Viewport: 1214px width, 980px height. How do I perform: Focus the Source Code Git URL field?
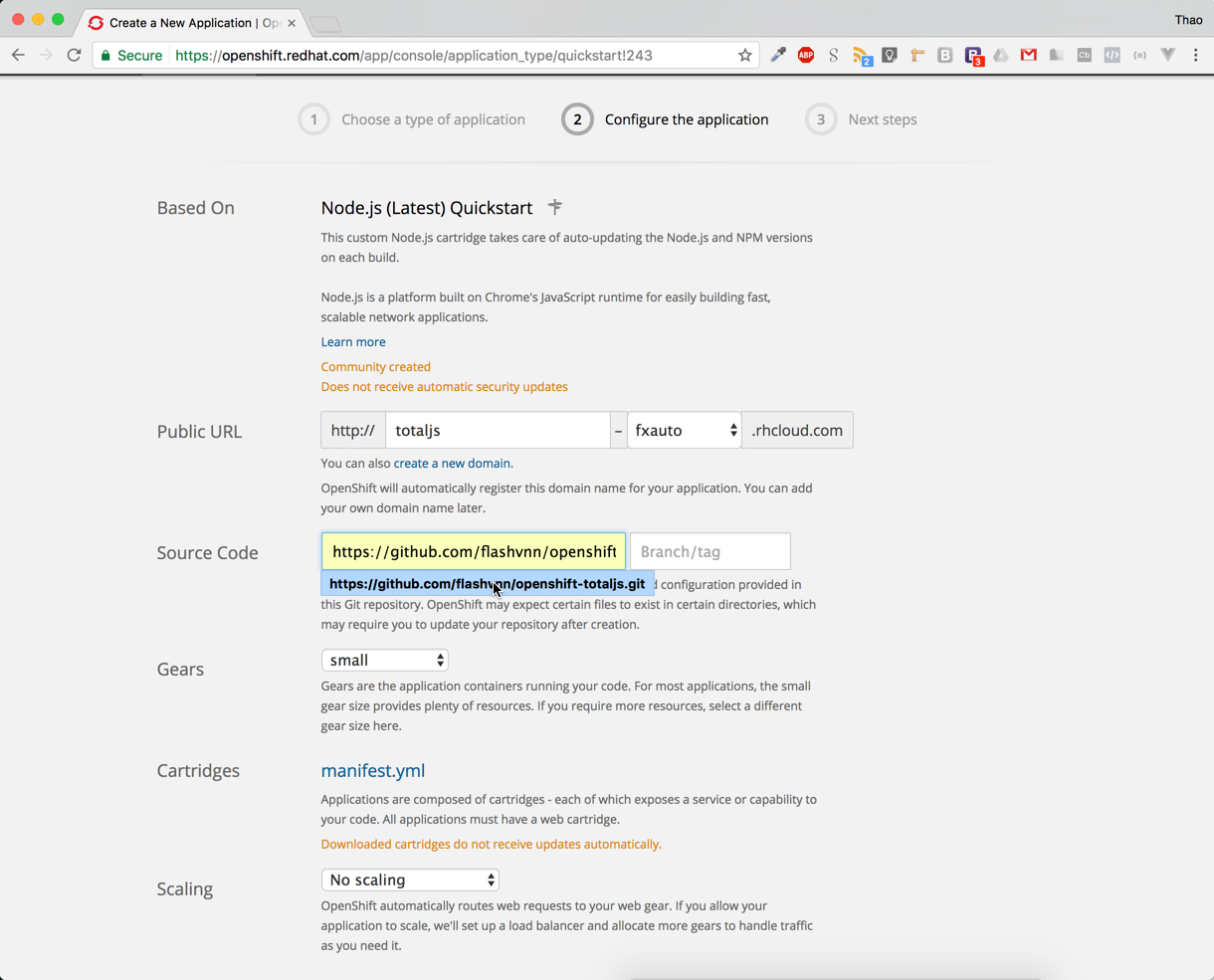click(474, 551)
